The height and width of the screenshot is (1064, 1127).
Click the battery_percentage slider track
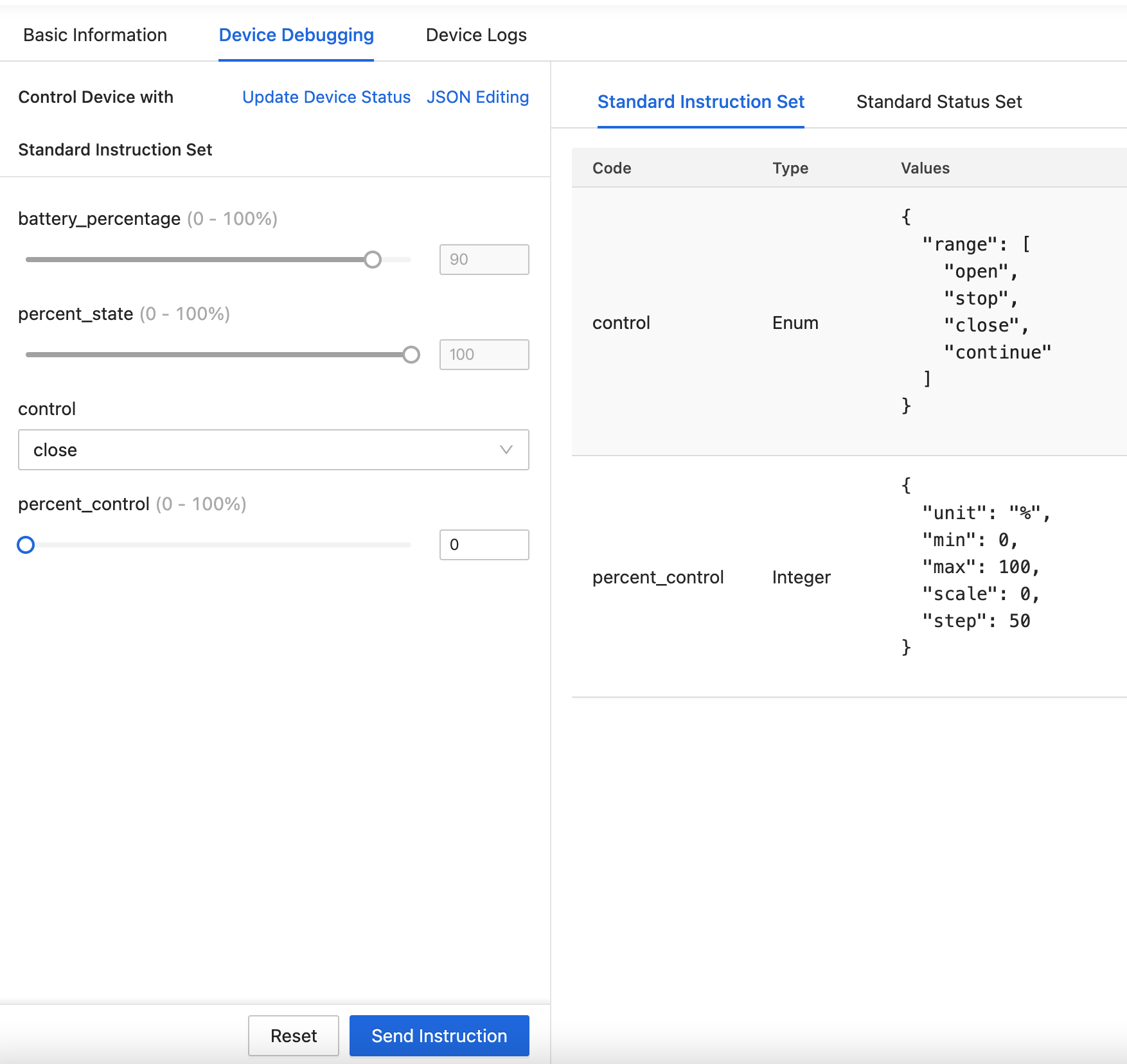coord(218,260)
